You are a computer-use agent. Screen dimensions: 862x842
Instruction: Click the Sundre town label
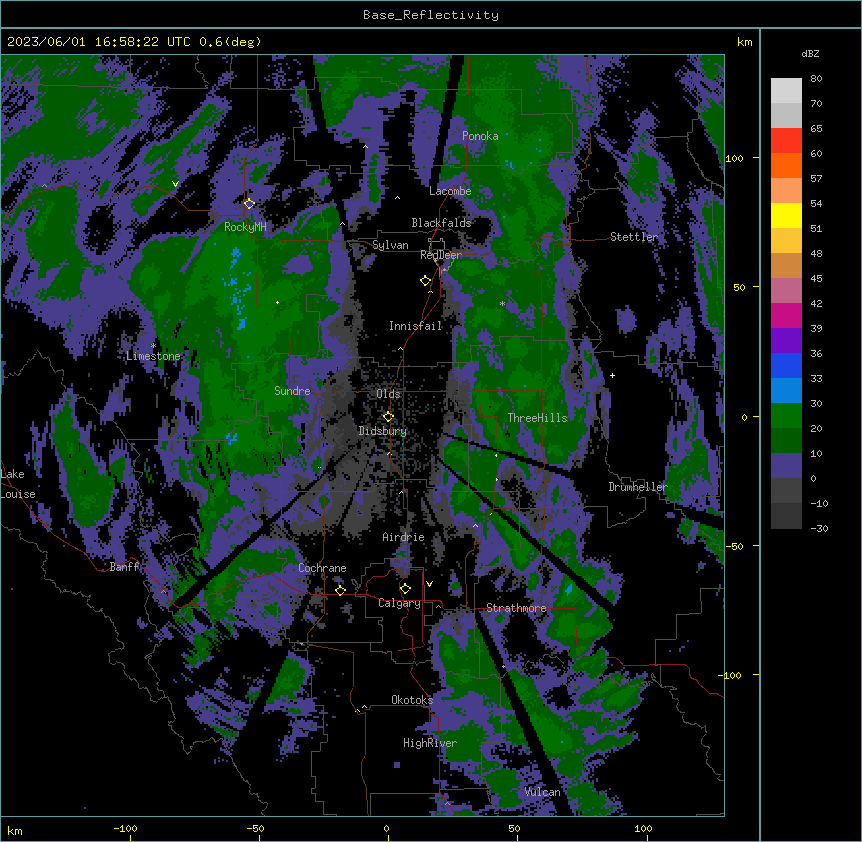coord(292,391)
